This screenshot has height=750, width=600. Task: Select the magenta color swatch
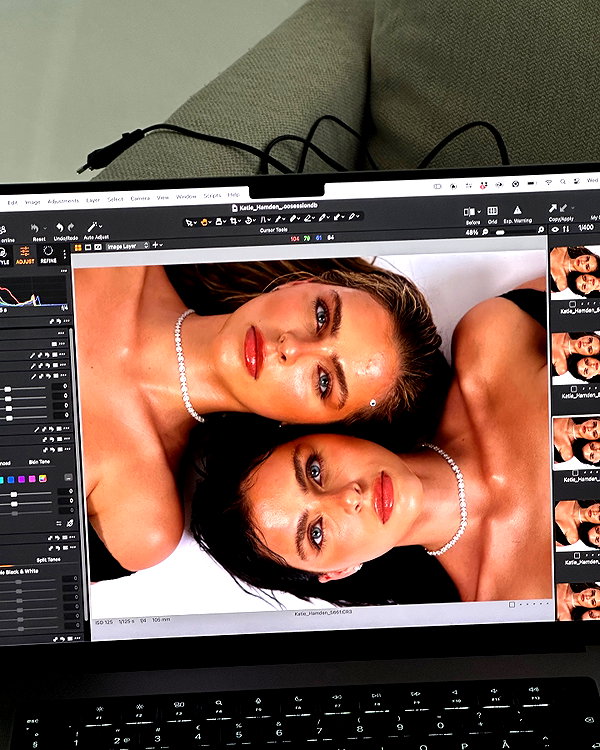(x=32, y=479)
